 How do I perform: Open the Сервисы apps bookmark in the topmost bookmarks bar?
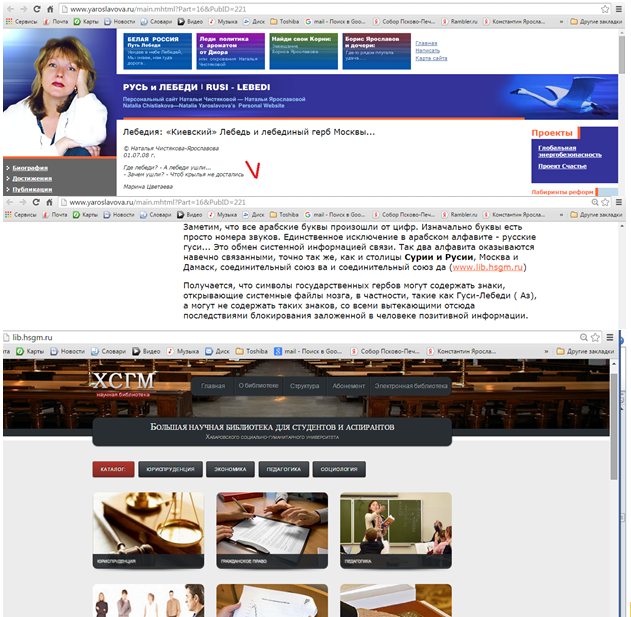coord(21,22)
